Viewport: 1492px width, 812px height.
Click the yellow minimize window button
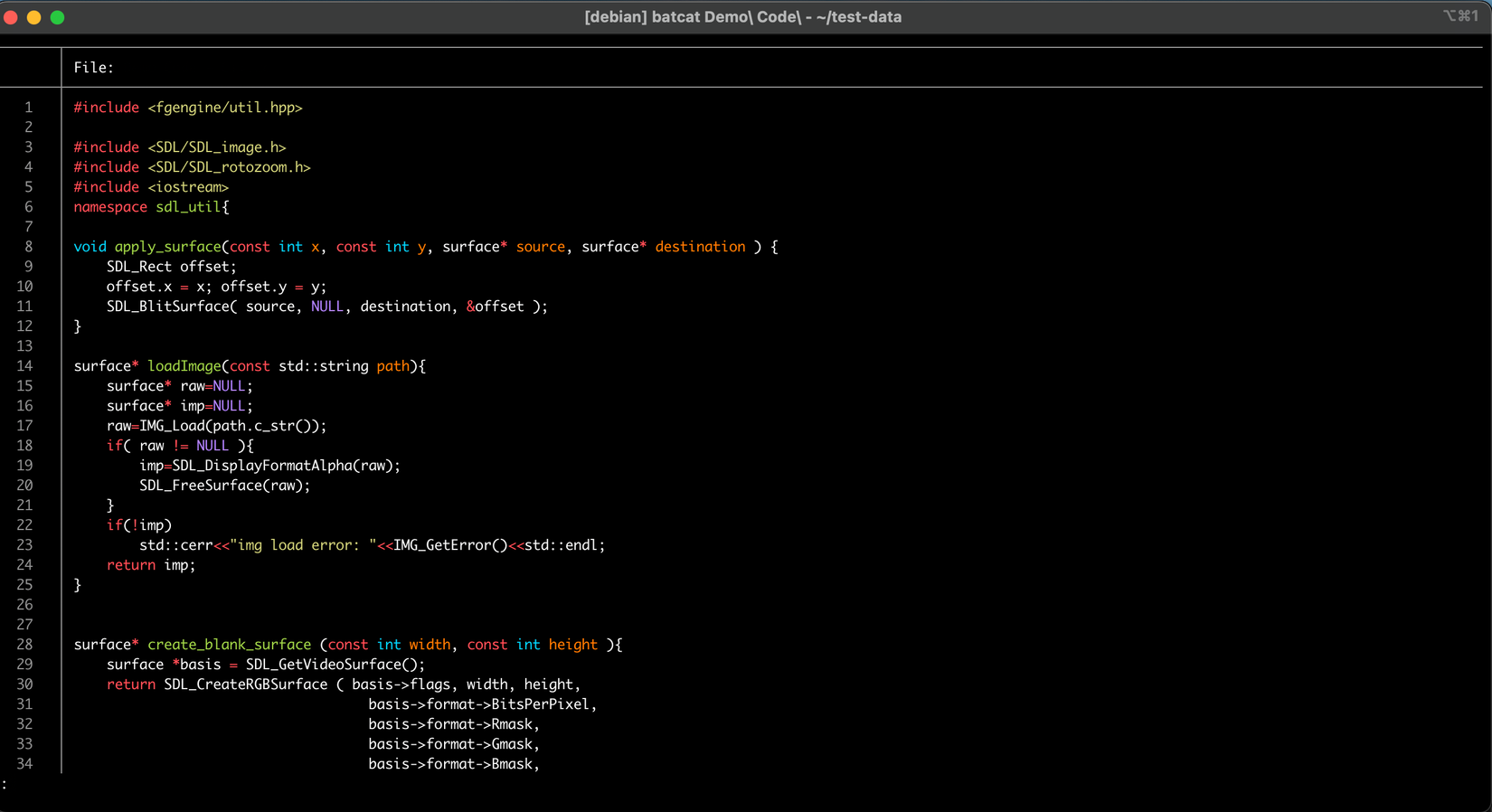click(34, 17)
